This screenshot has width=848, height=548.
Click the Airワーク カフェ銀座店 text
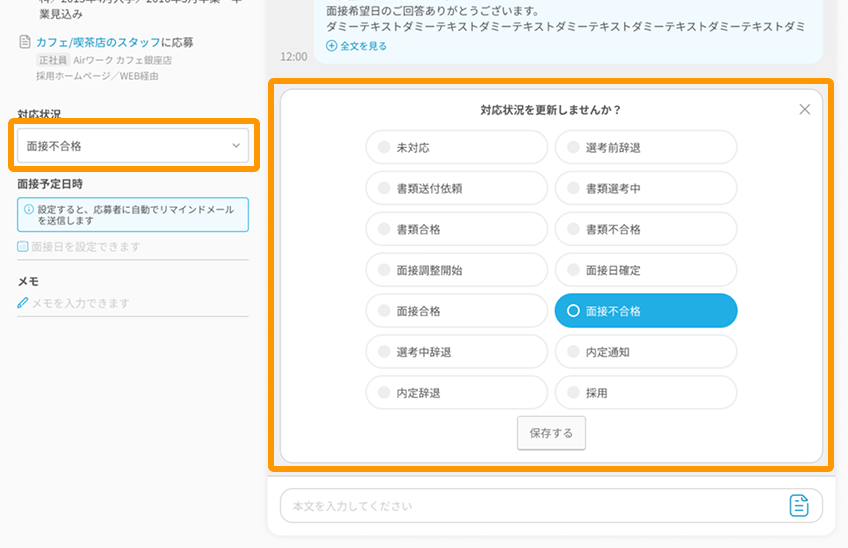point(123,60)
